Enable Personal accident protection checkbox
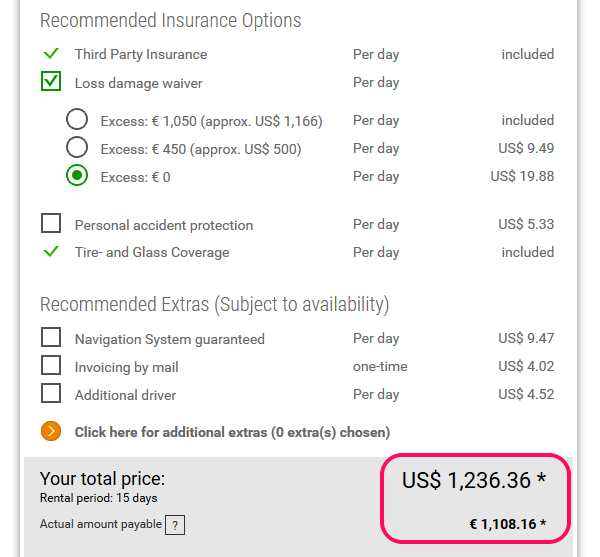Screen dimensions: 600x557 [51, 224]
